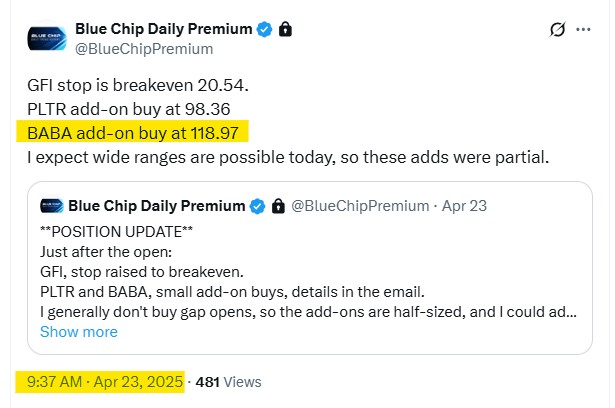Click the padlock icon in quoted post
Screen dimensions: 615x408
click(x=278, y=206)
